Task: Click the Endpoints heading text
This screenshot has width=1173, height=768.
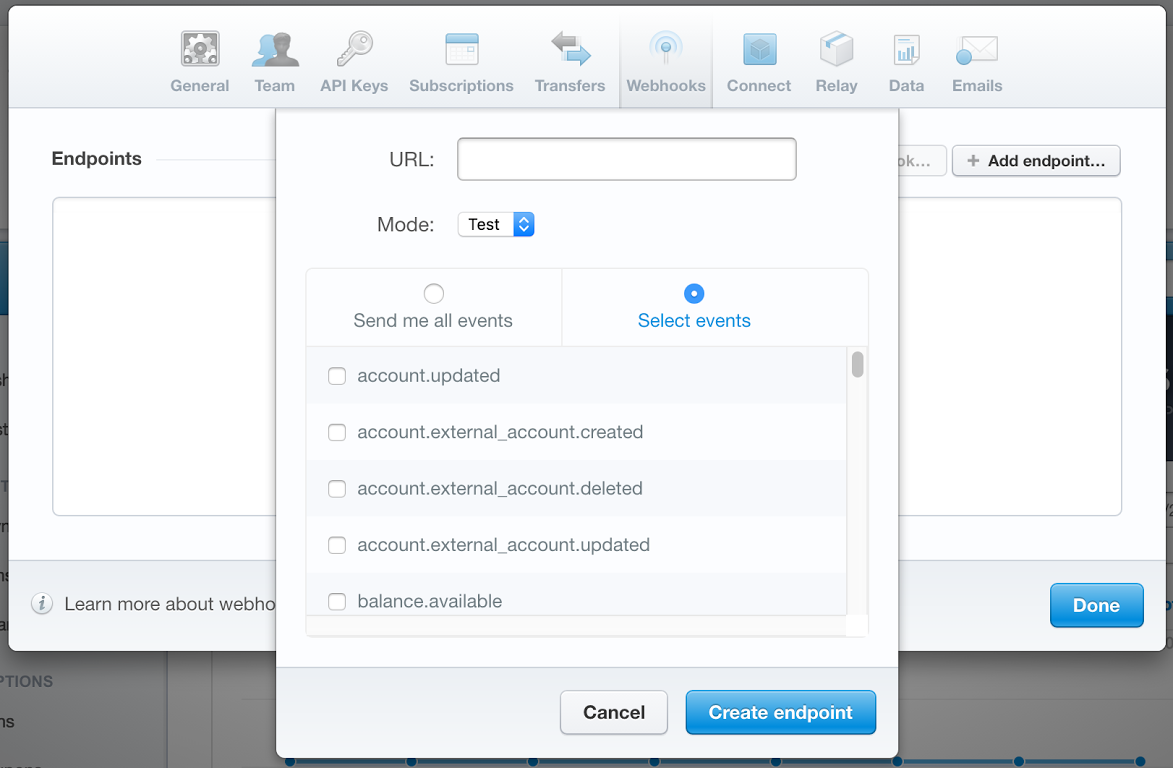Action: [97, 159]
